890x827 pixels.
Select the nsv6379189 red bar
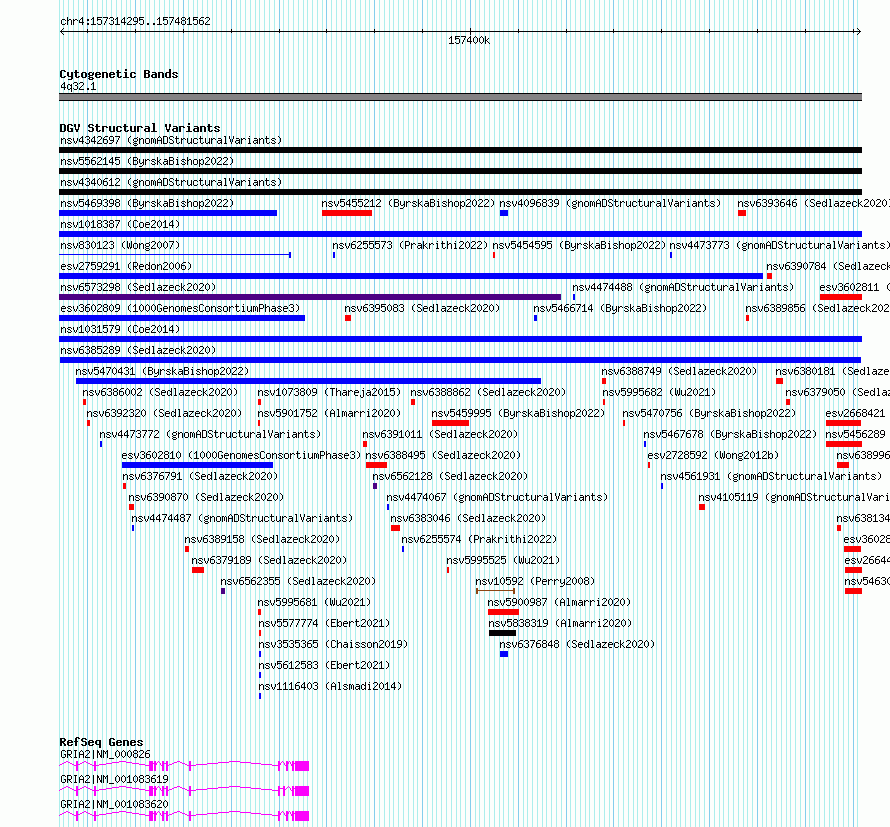tap(198, 570)
